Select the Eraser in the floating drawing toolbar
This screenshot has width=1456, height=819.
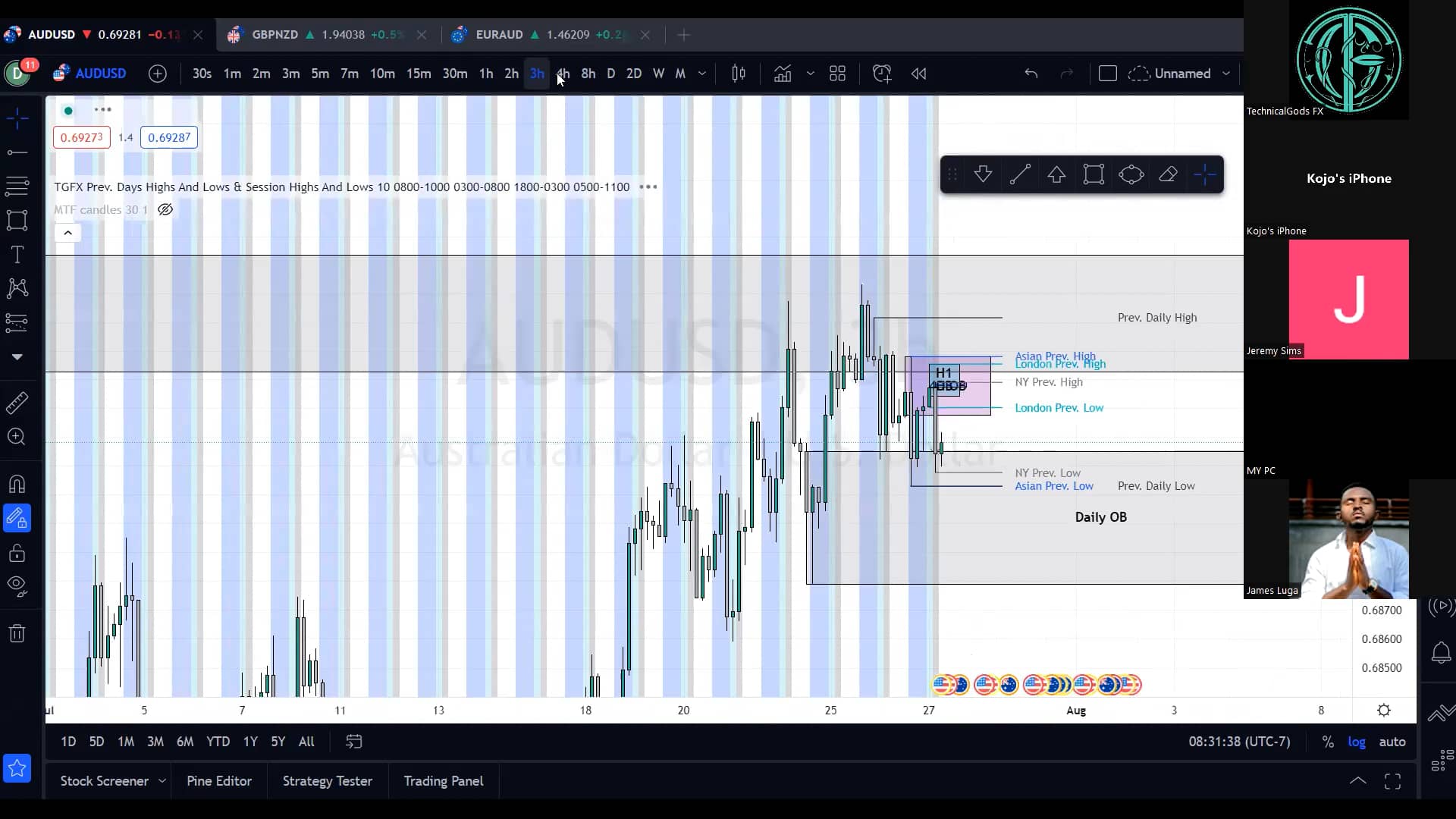(1167, 174)
